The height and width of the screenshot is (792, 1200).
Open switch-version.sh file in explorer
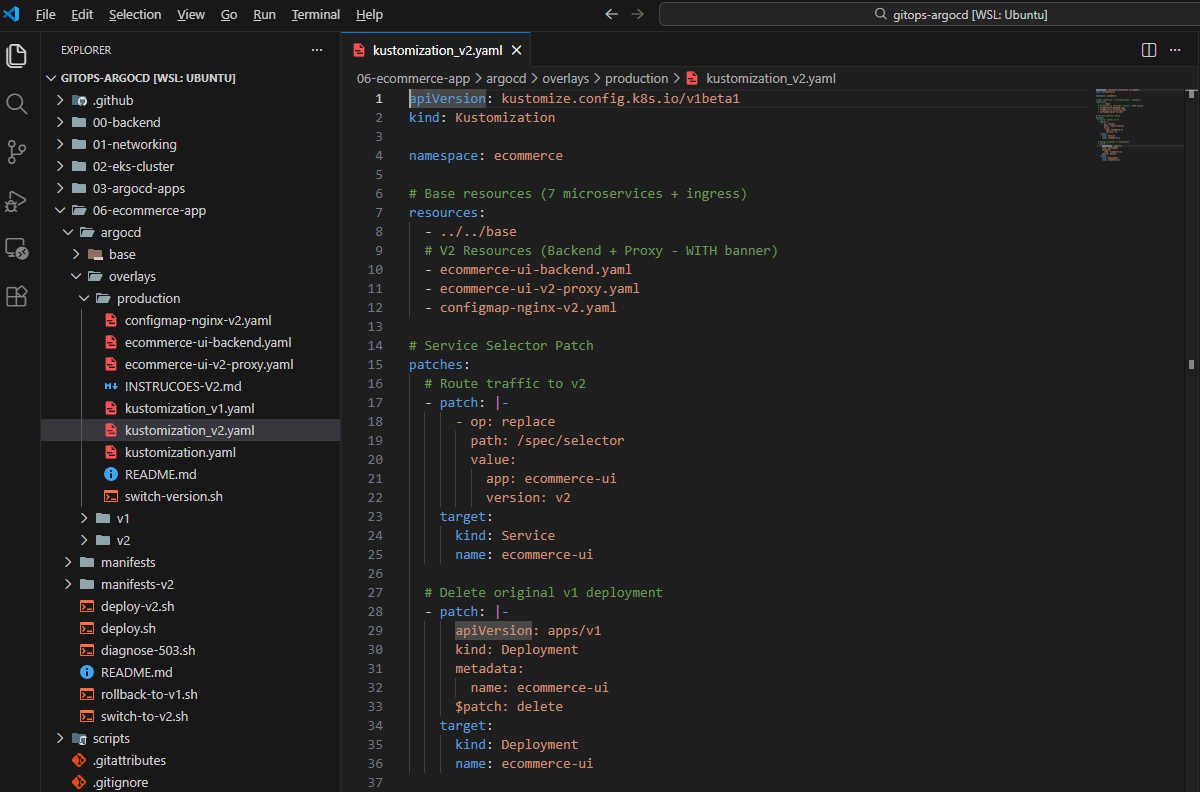[x=173, y=496]
